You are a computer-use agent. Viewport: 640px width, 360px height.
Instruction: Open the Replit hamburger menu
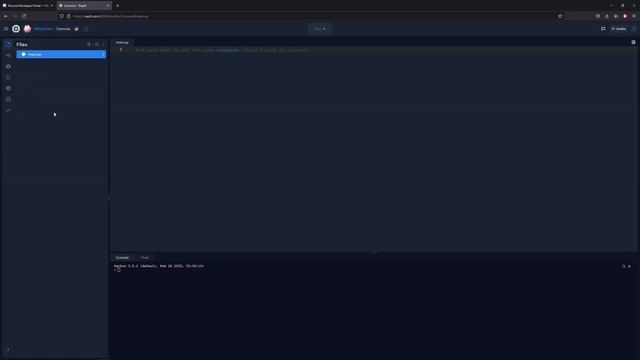pyautogui.click(x=6, y=29)
